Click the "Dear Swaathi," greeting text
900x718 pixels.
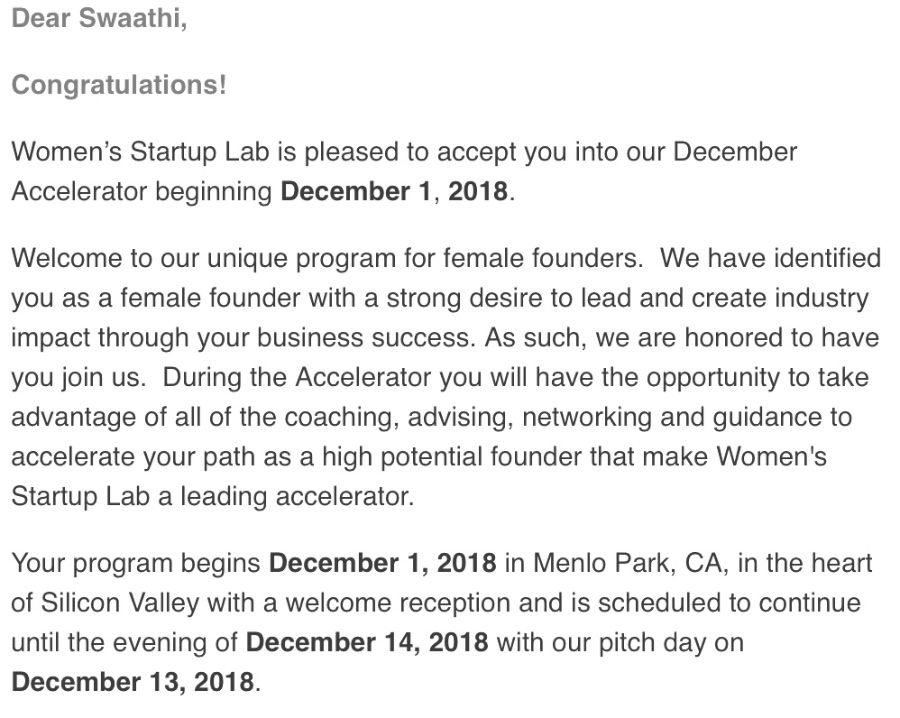99,18
